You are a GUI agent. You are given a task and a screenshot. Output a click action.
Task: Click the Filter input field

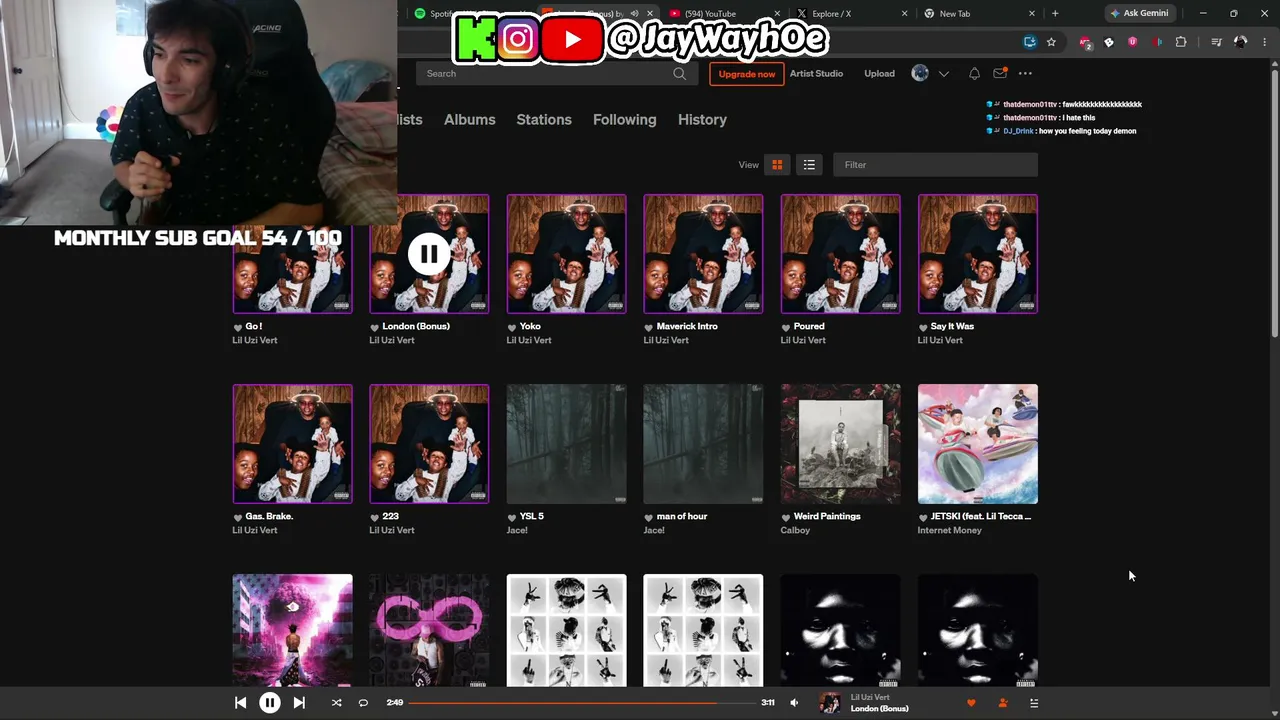click(x=935, y=165)
